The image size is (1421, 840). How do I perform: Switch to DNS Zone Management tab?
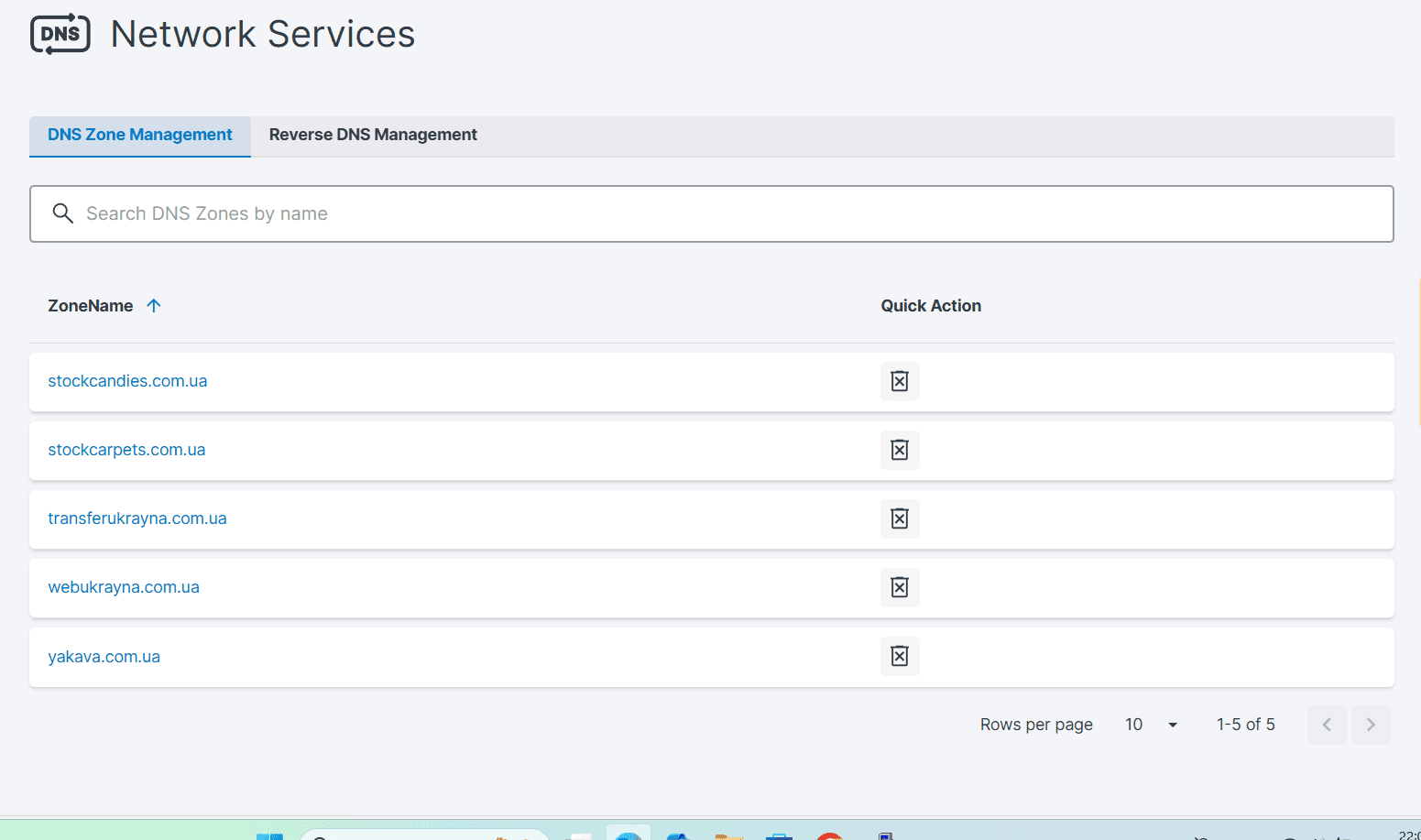(140, 135)
